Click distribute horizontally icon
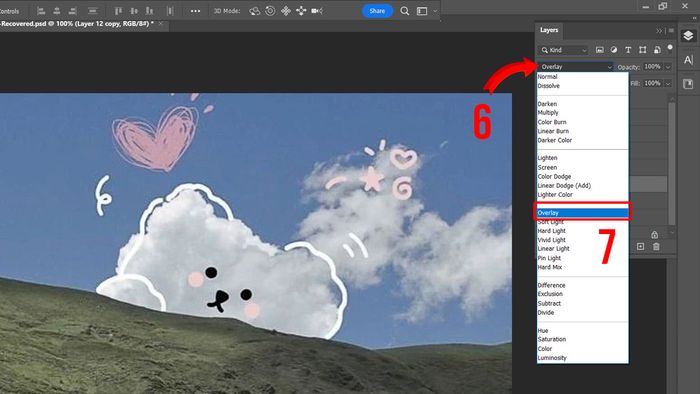Image resolution: width=700 pixels, height=394 pixels. coord(170,11)
